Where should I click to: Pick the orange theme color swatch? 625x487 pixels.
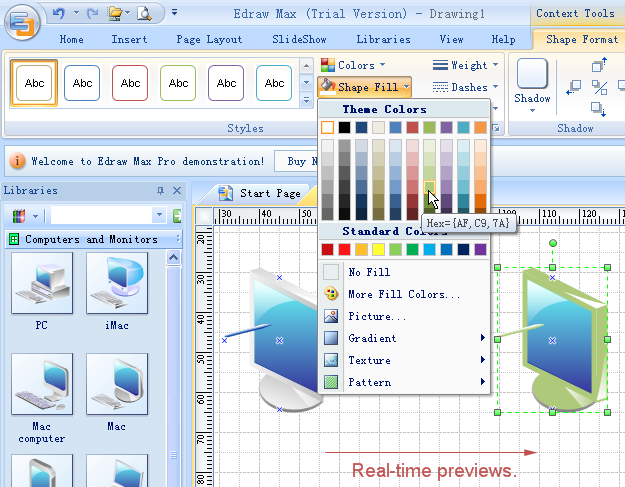480,128
